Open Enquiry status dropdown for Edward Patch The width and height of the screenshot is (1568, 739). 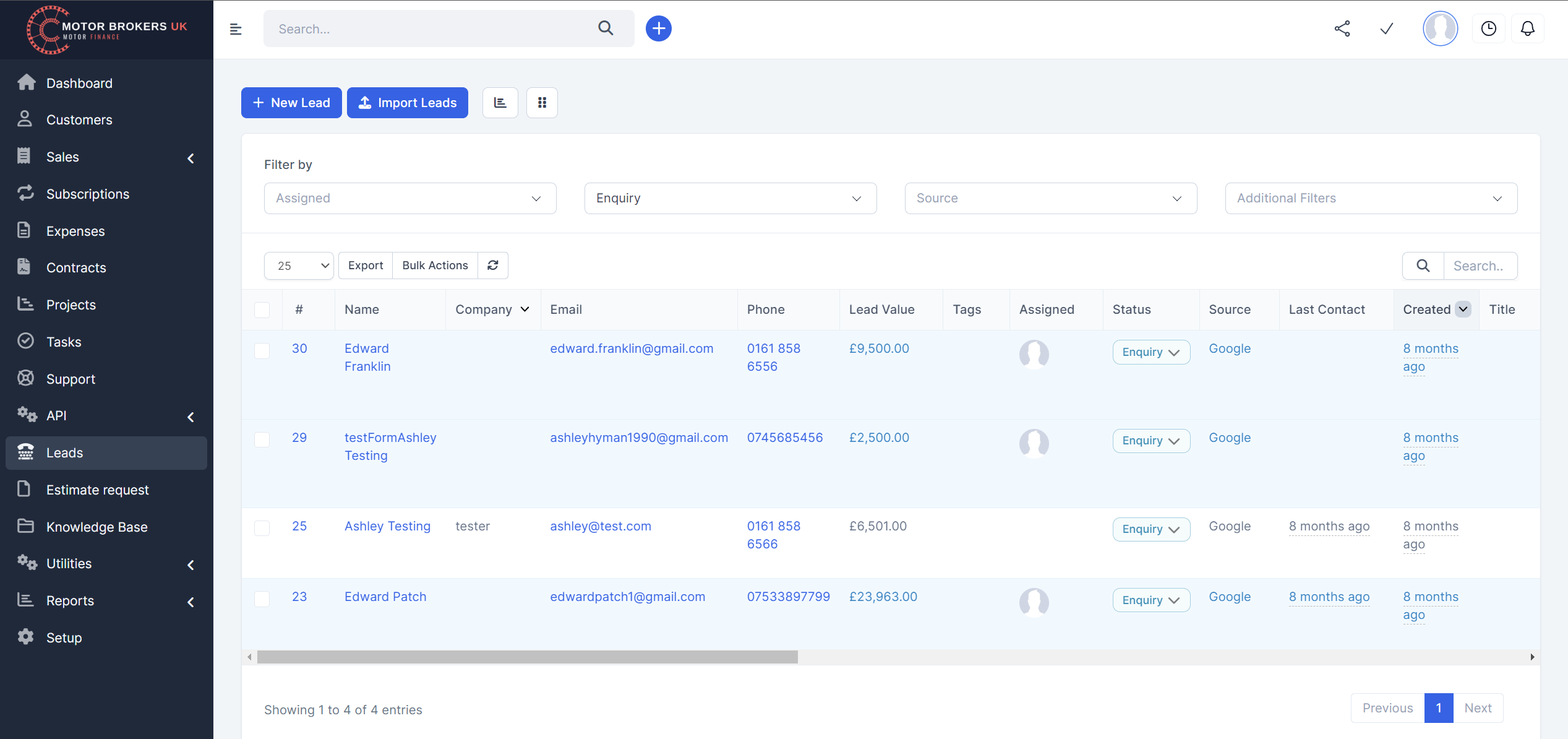[x=1151, y=600]
